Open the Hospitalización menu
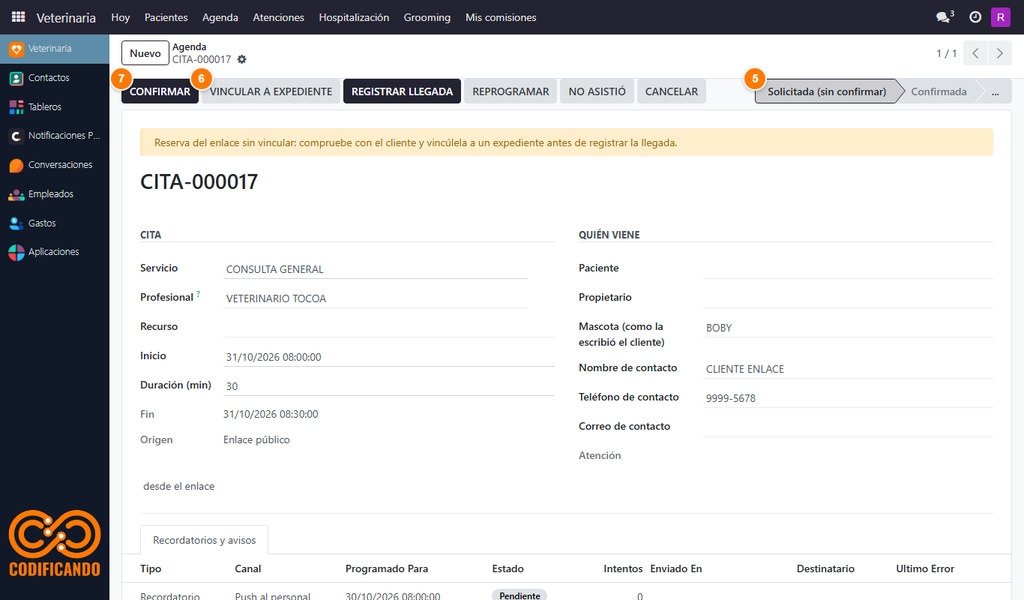Image resolution: width=1024 pixels, height=600 pixels. pyautogui.click(x=354, y=18)
